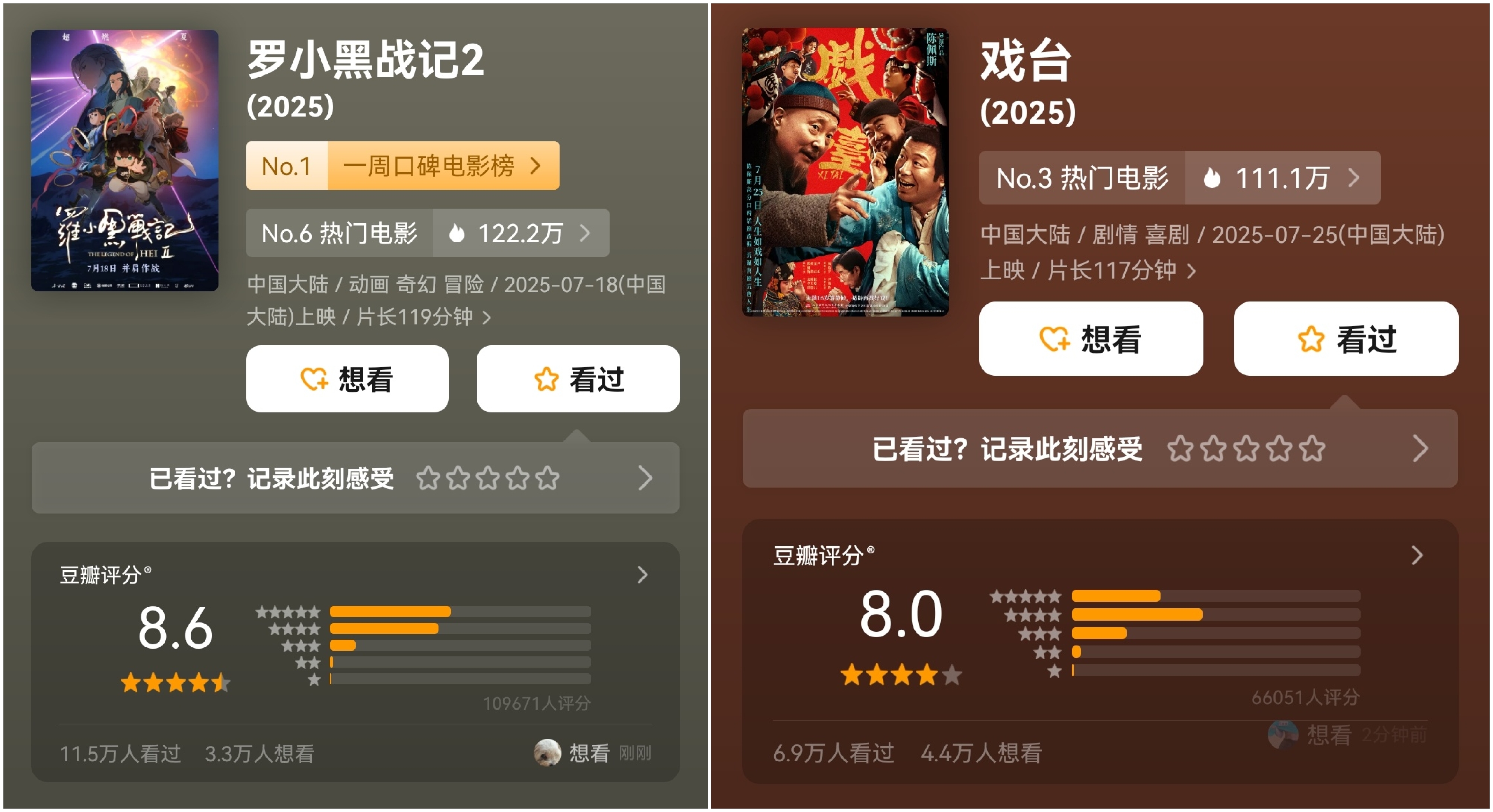The width and height of the screenshot is (1493, 812).
Task: Click the flame icon beside 111.1万
Action: click(x=1212, y=178)
